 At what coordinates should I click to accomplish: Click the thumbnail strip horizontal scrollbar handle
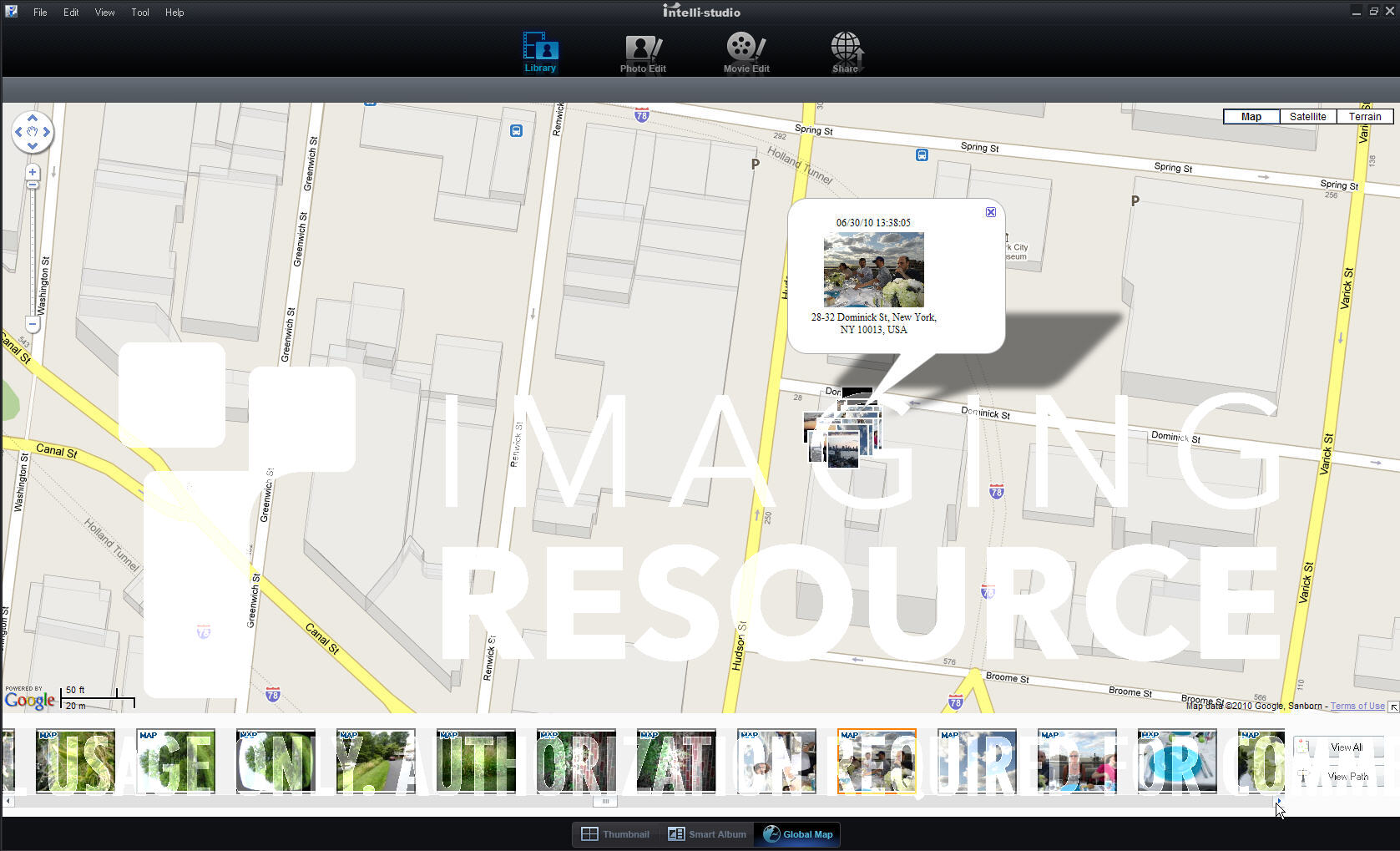pos(605,802)
